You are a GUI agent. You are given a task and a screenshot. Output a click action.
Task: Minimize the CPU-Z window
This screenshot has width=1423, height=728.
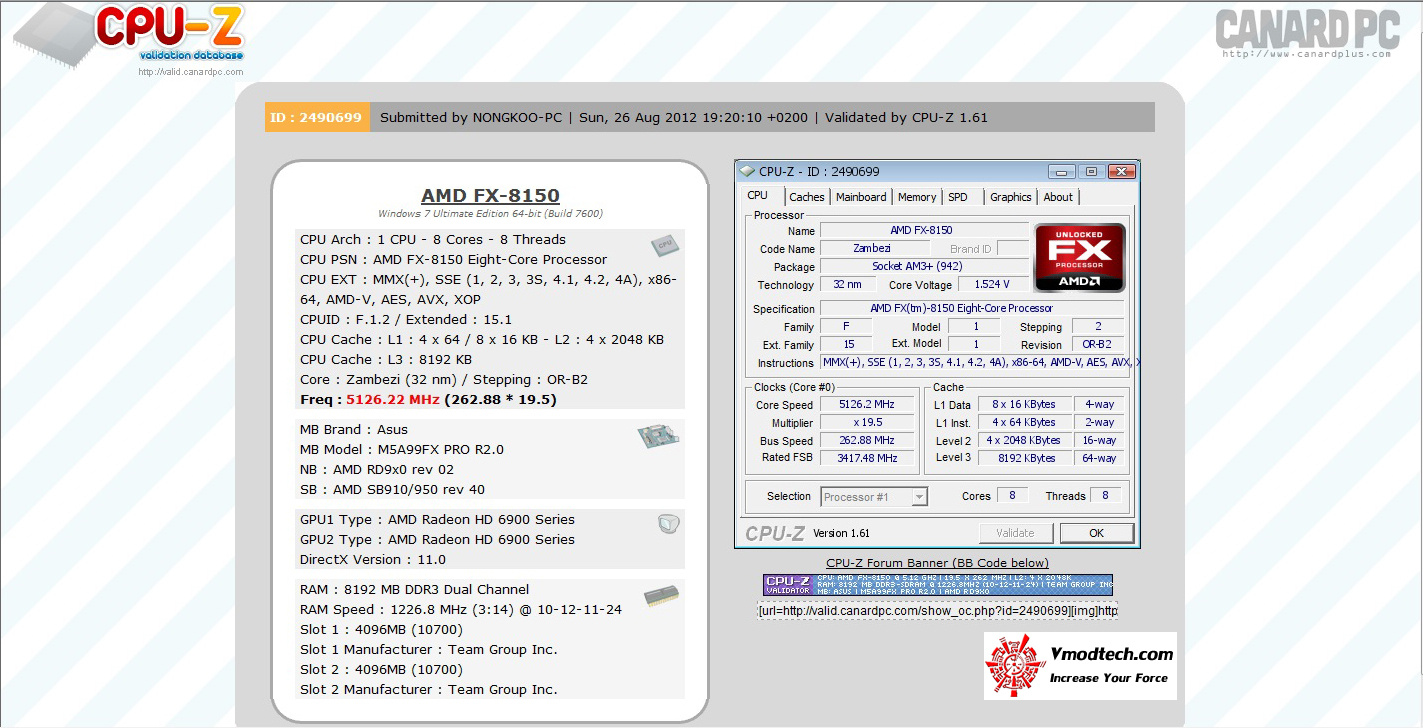click(x=1062, y=171)
